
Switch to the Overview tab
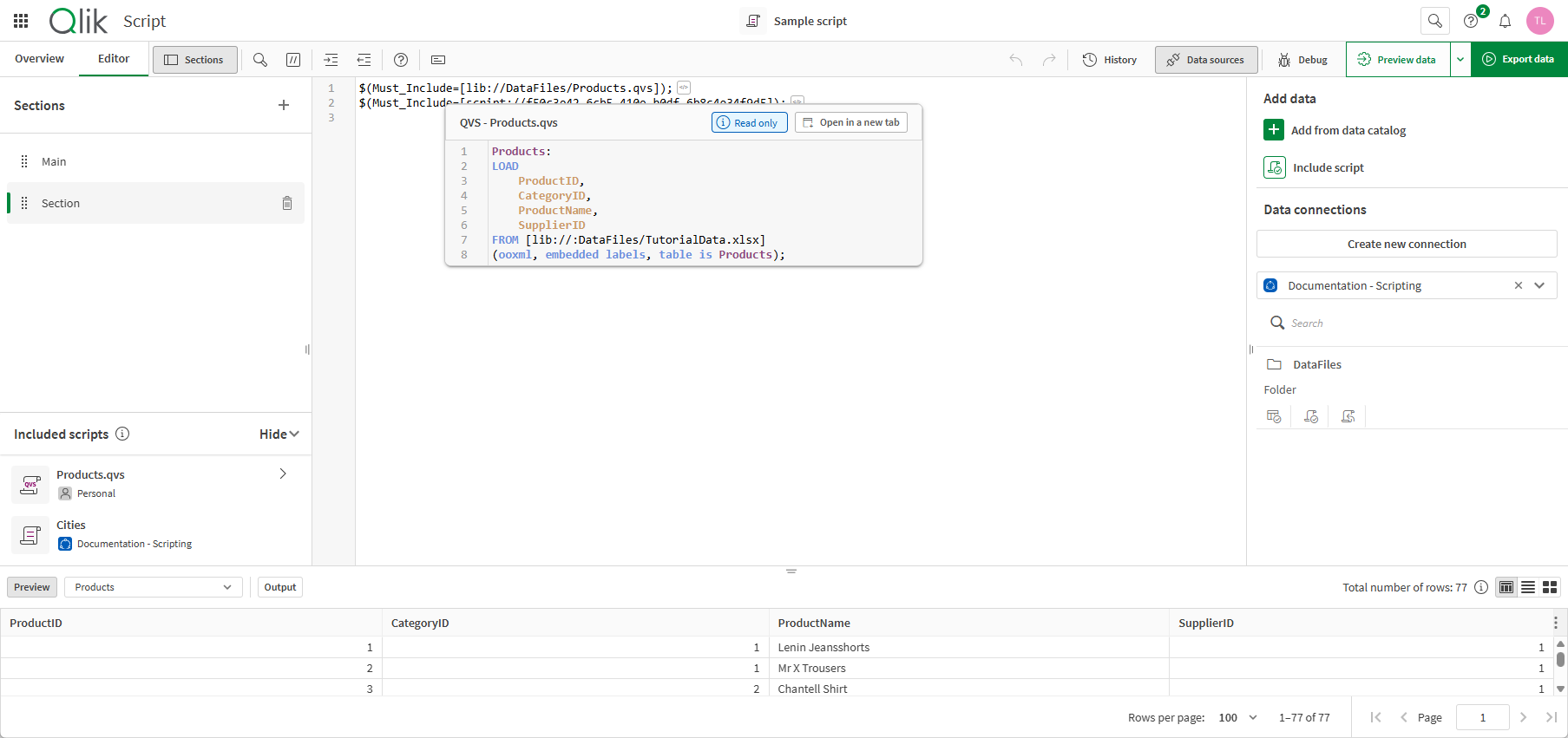point(39,59)
